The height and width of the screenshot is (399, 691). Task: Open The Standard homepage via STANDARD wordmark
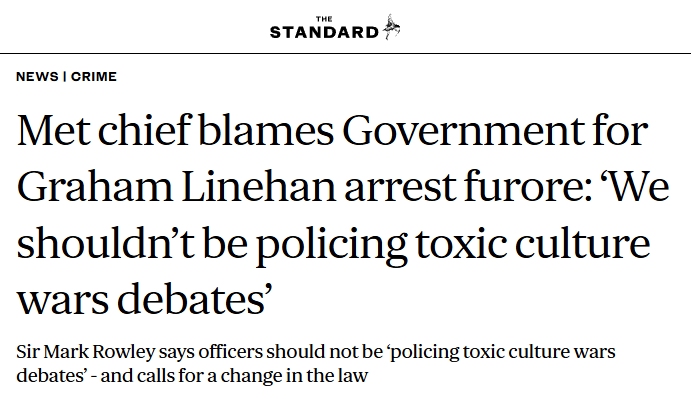pyautogui.click(x=324, y=32)
